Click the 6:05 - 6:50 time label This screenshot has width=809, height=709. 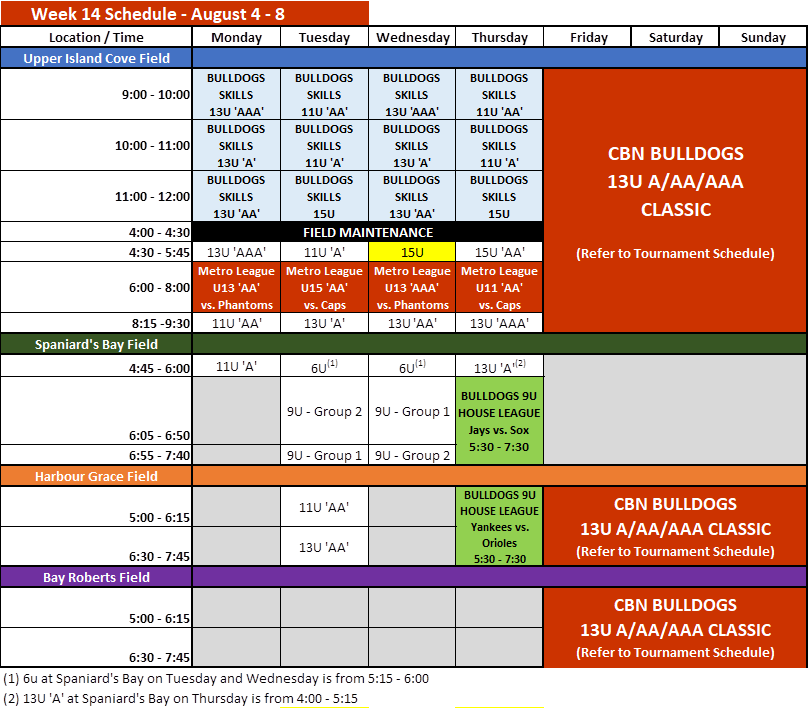coord(96,411)
